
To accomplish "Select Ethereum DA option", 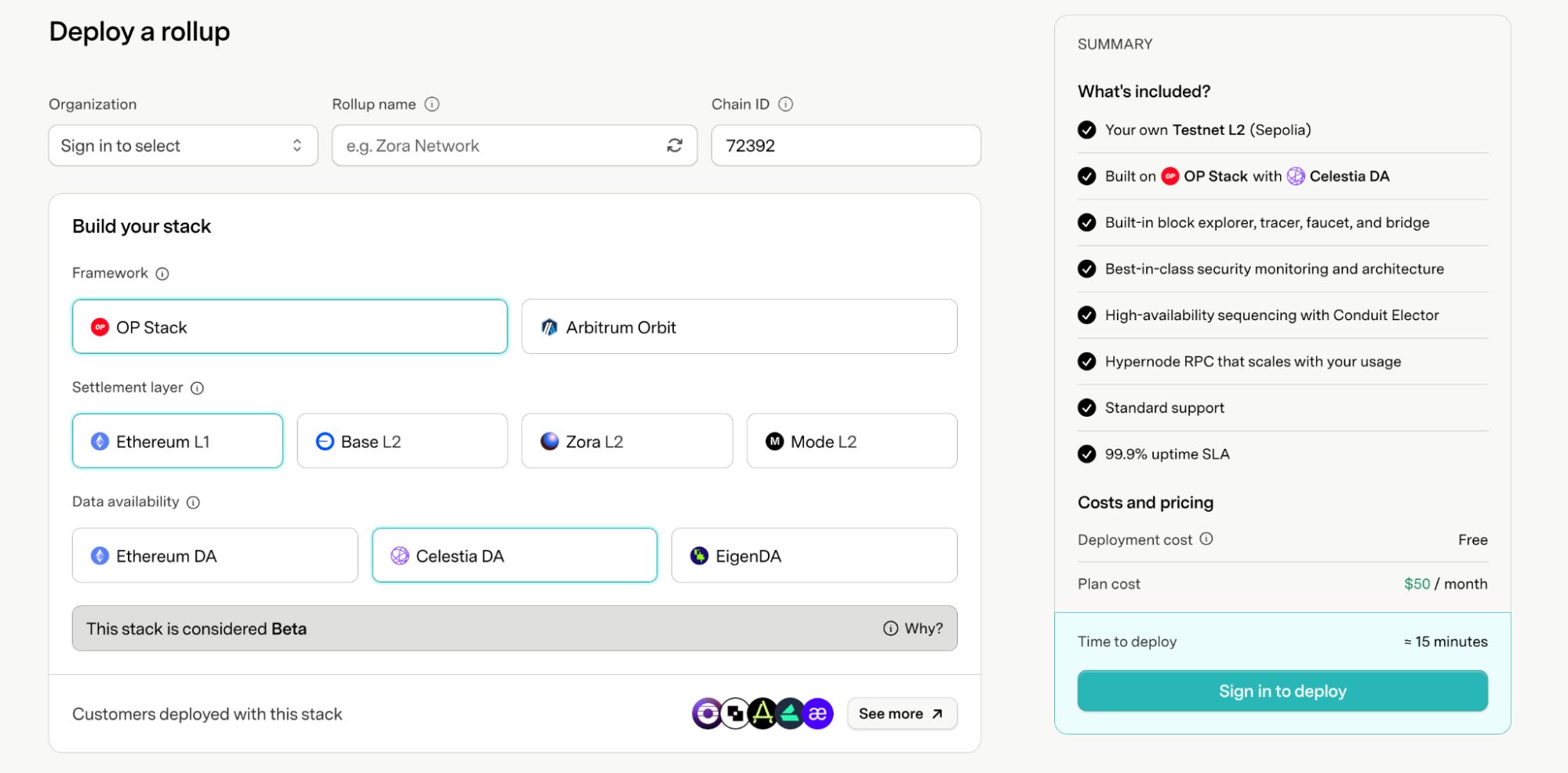I will (215, 556).
